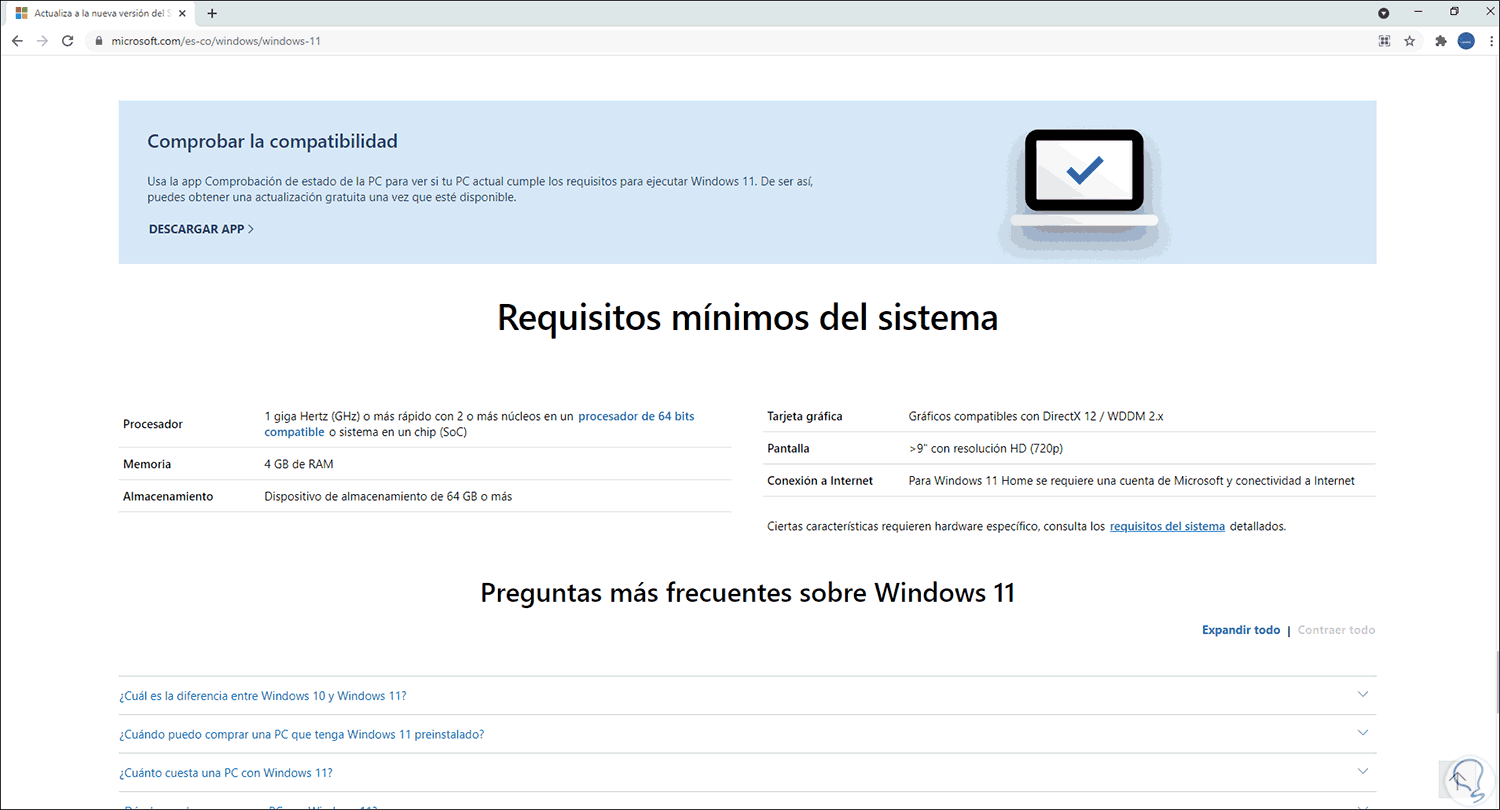Open the requisitos del sistema link
Screen dimensions: 1500x810
pos(1167,526)
